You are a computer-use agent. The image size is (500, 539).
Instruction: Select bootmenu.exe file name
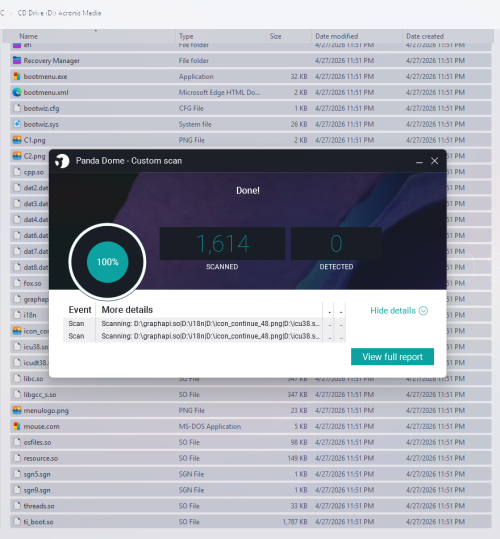pyautogui.click(x=45, y=76)
